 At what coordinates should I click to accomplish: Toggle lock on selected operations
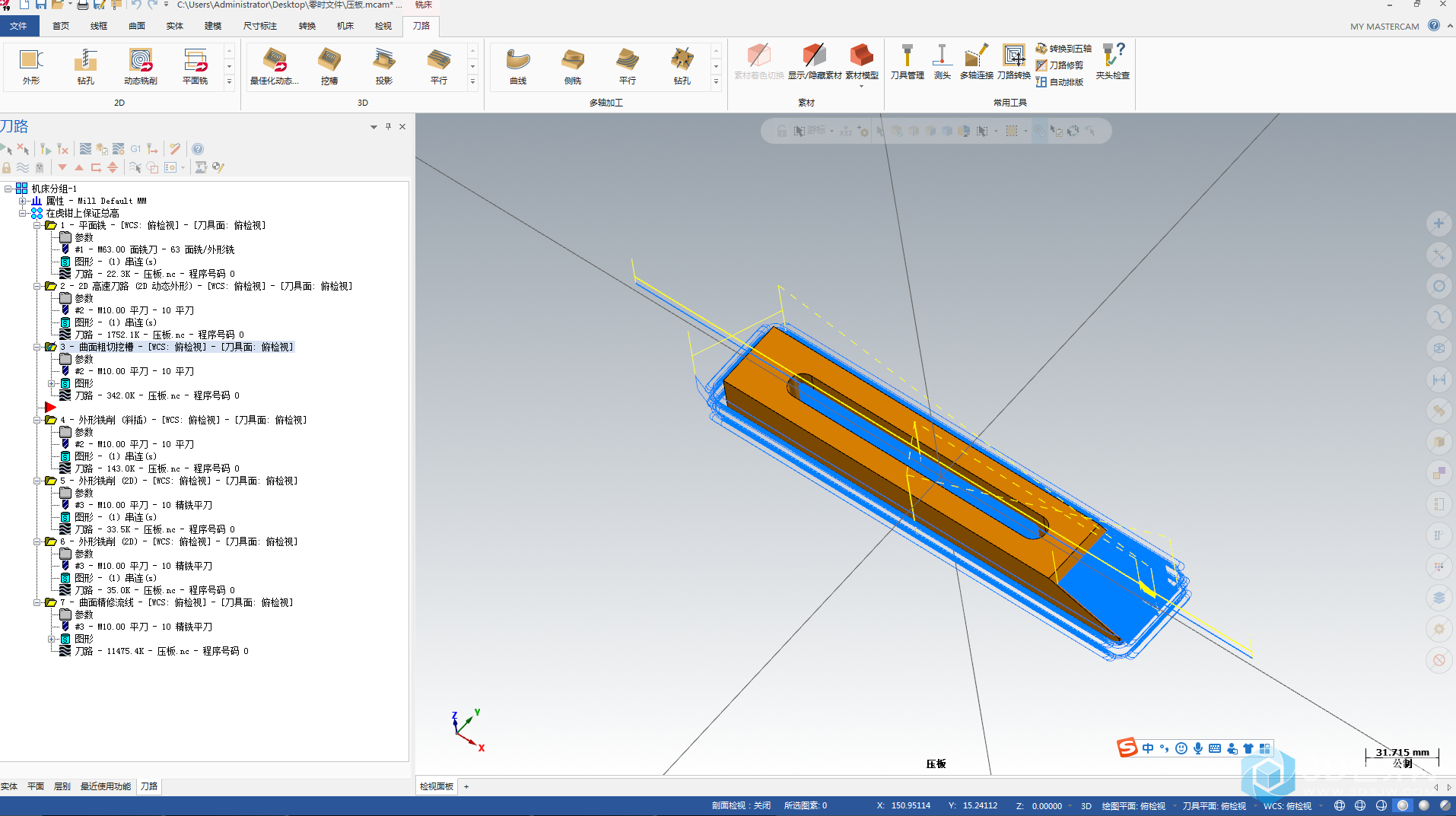[x=7, y=167]
